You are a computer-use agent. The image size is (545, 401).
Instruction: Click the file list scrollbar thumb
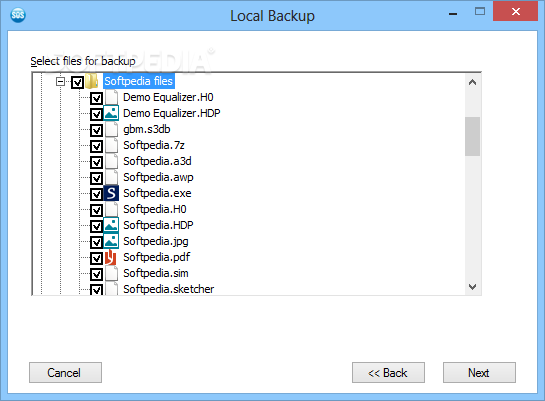click(x=472, y=136)
